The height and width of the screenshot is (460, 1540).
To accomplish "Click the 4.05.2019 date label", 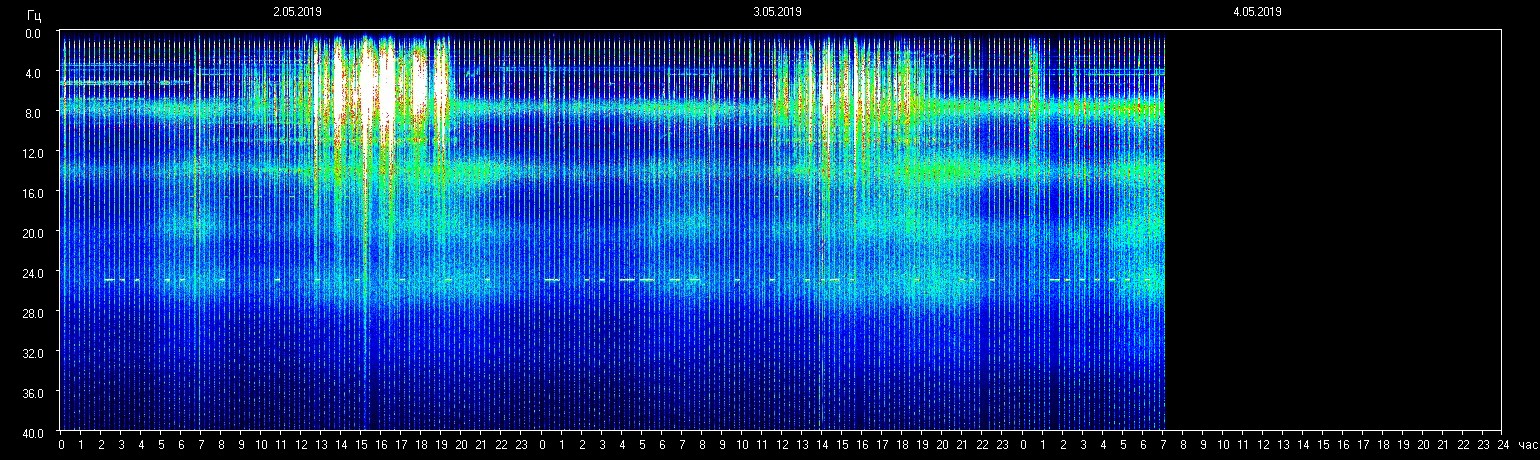I will pos(1257,12).
